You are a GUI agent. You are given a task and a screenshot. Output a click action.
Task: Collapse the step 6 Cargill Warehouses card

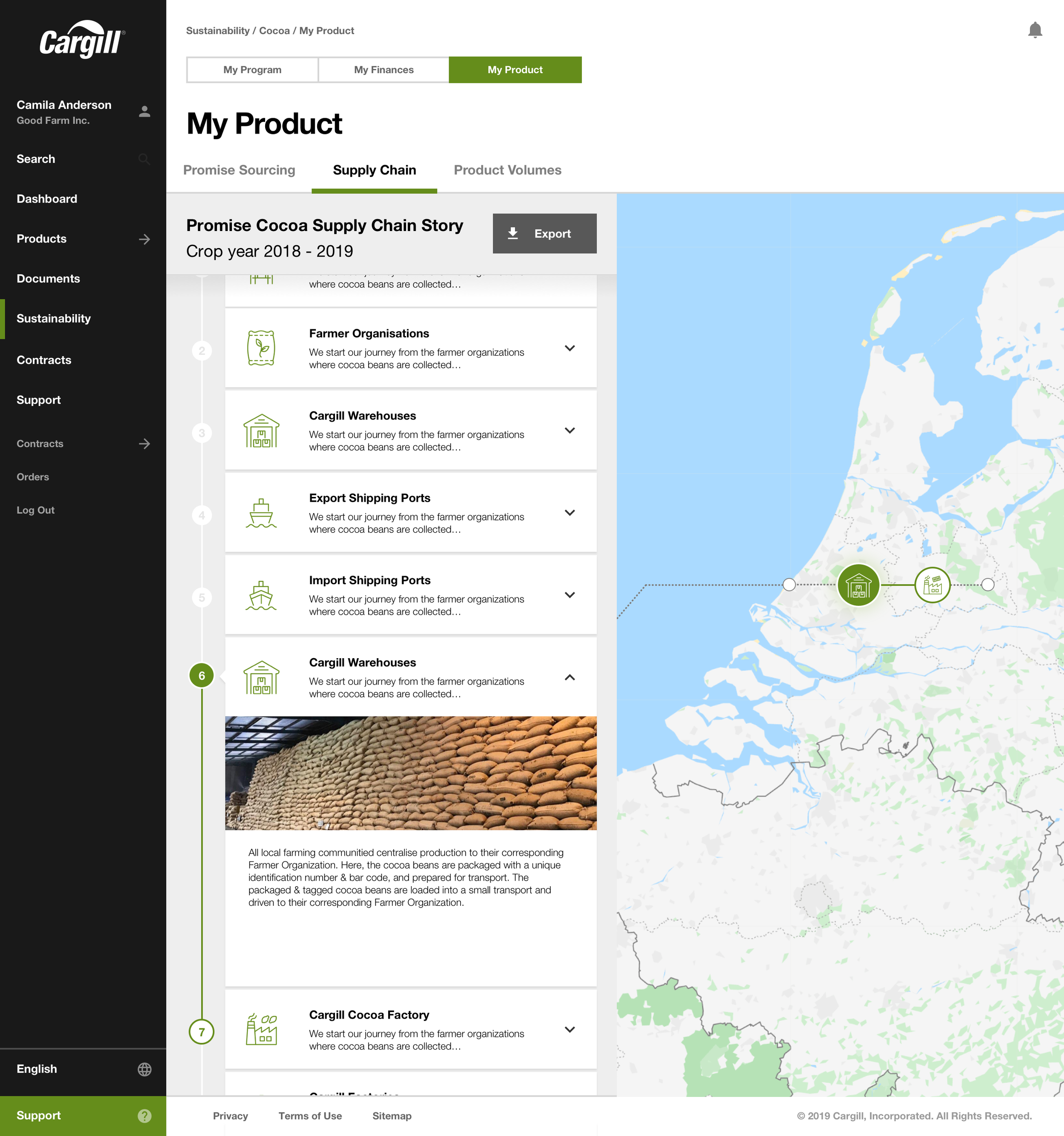[569, 677]
